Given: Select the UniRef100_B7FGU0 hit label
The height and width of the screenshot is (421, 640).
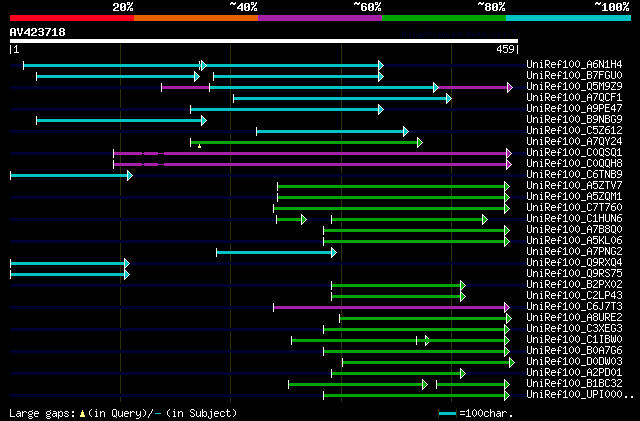Looking at the screenshot, I should 574,76.
